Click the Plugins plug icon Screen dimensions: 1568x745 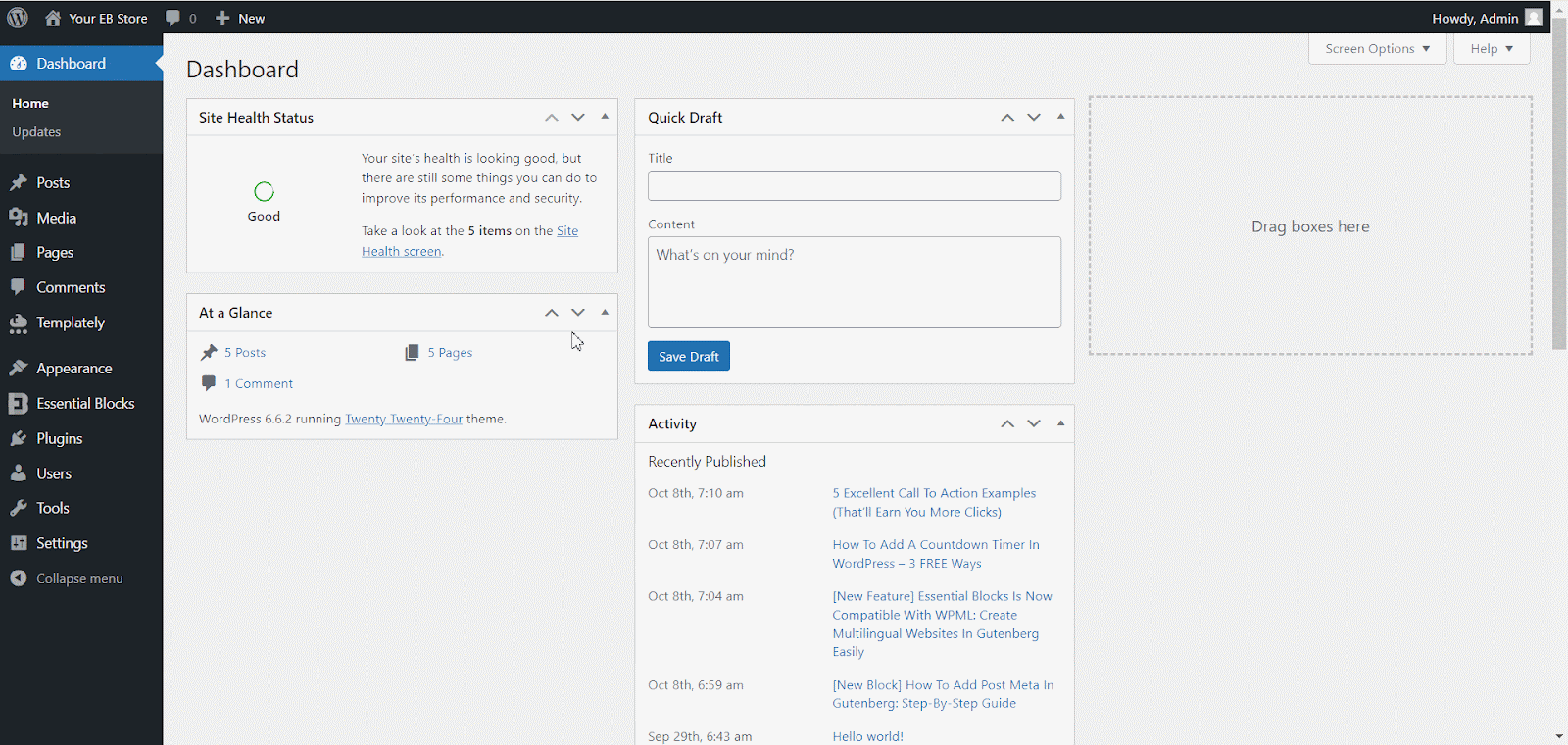(x=19, y=438)
